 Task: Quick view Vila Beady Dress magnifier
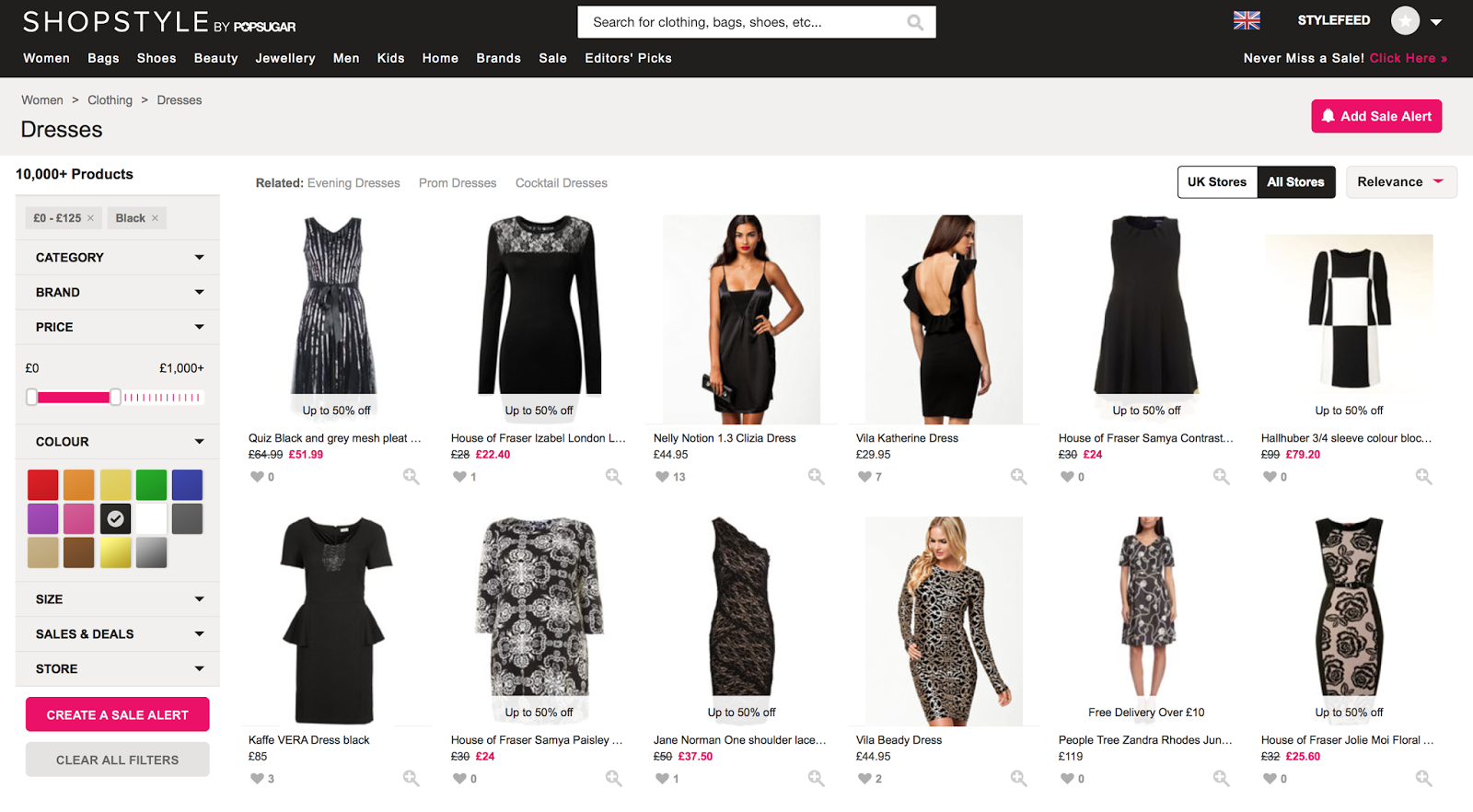1018,779
